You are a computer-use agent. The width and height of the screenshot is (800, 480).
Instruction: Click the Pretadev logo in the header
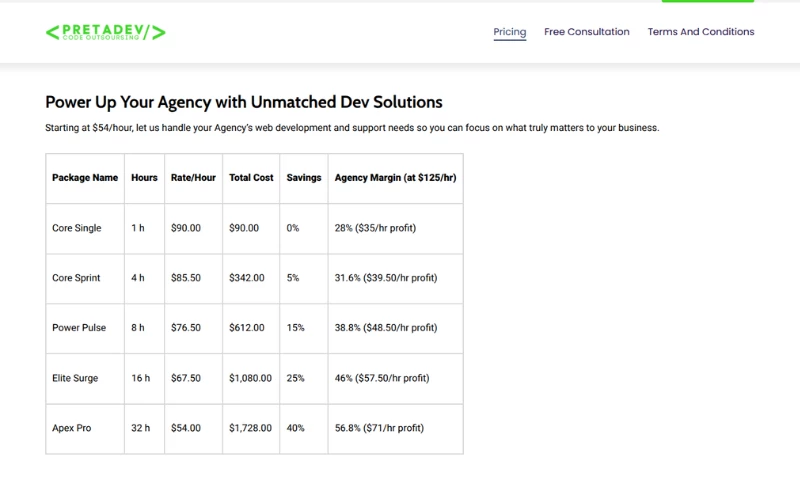point(106,32)
